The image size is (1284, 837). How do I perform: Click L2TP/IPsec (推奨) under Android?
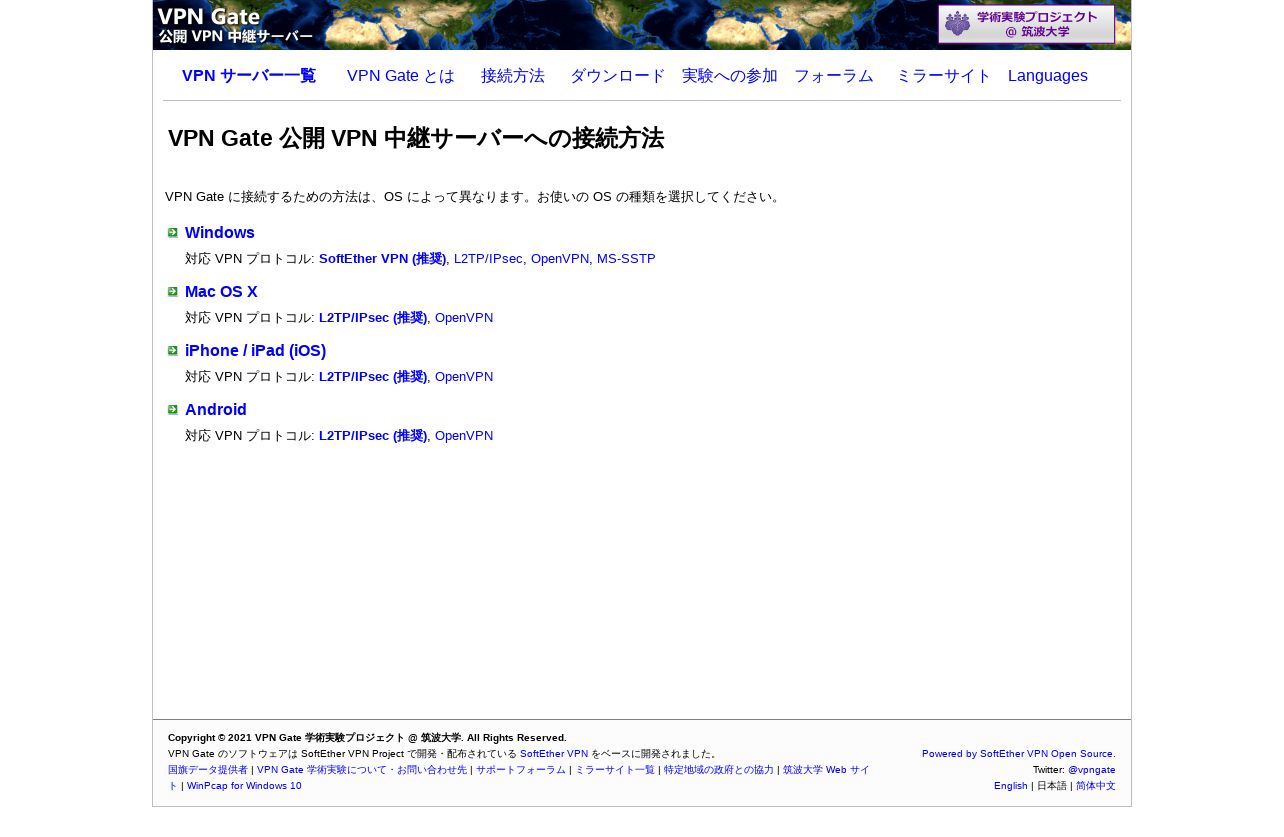tap(373, 436)
